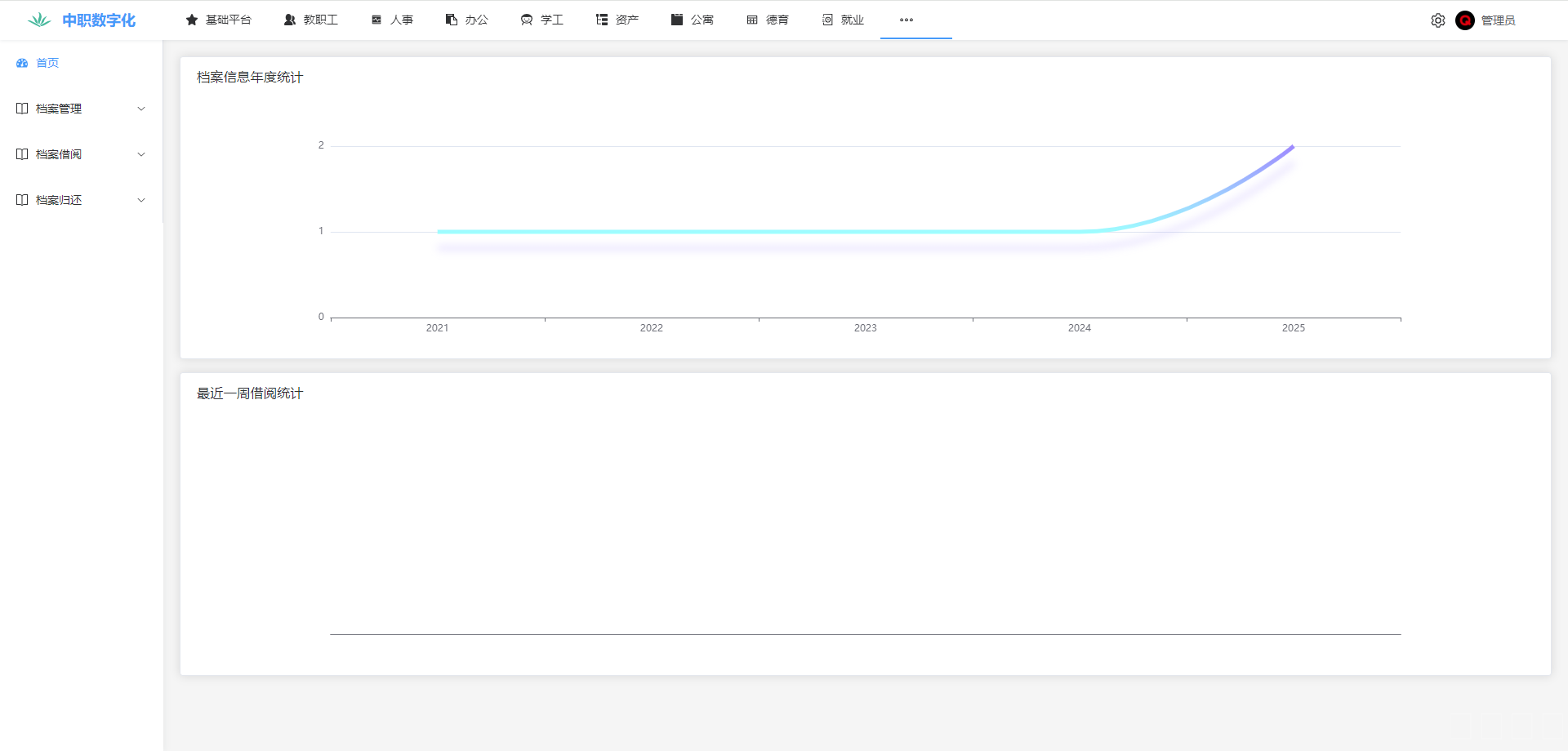Select the 学工 top menu item

point(542,20)
